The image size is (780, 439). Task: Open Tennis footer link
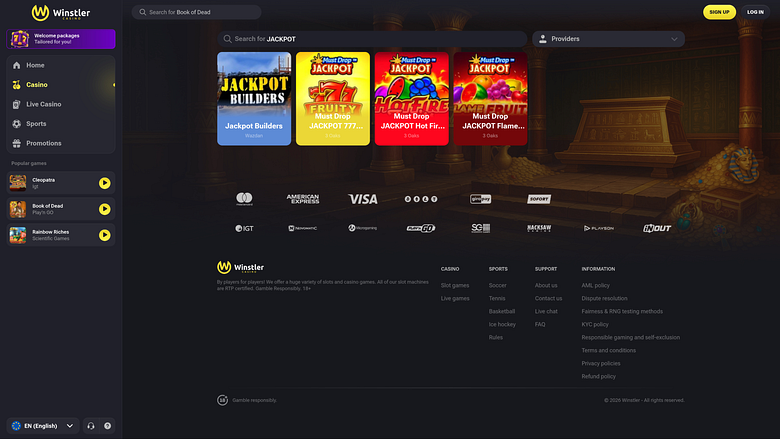[x=497, y=298]
